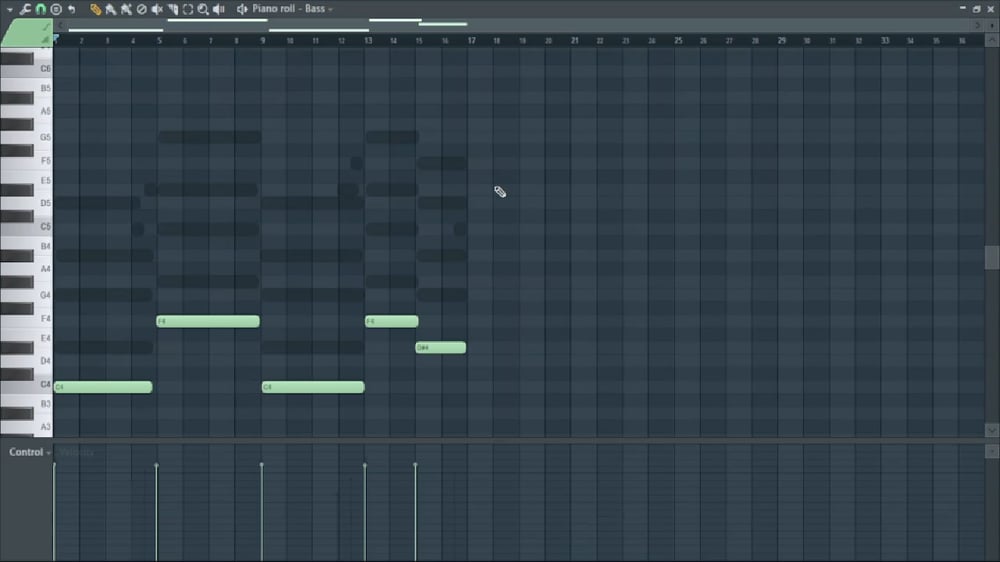Click the green corner panel above keyboard
Screen dimensions: 1000x562
point(27,33)
